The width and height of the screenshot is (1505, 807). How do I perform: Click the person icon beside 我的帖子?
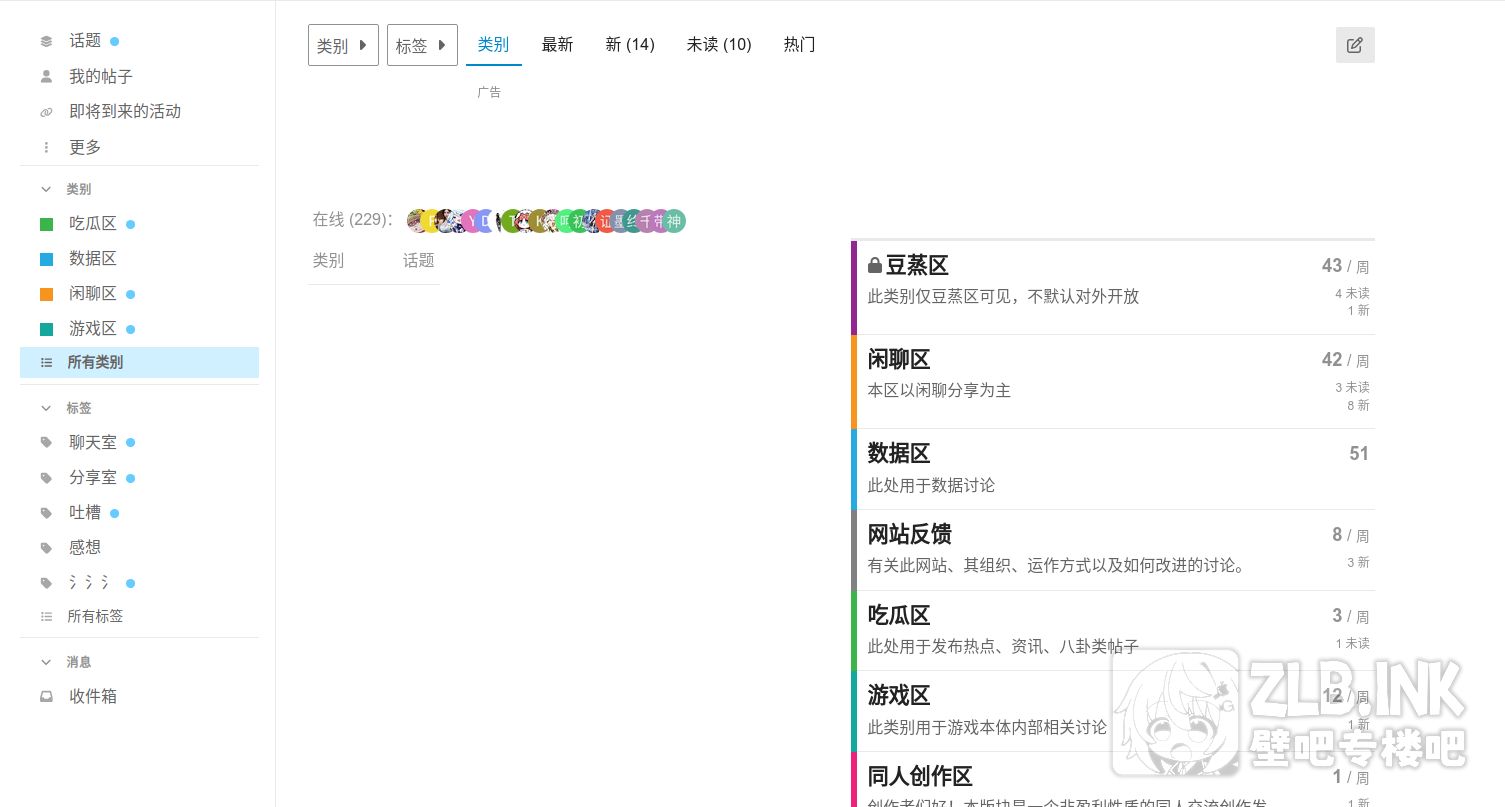click(x=46, y=77)
